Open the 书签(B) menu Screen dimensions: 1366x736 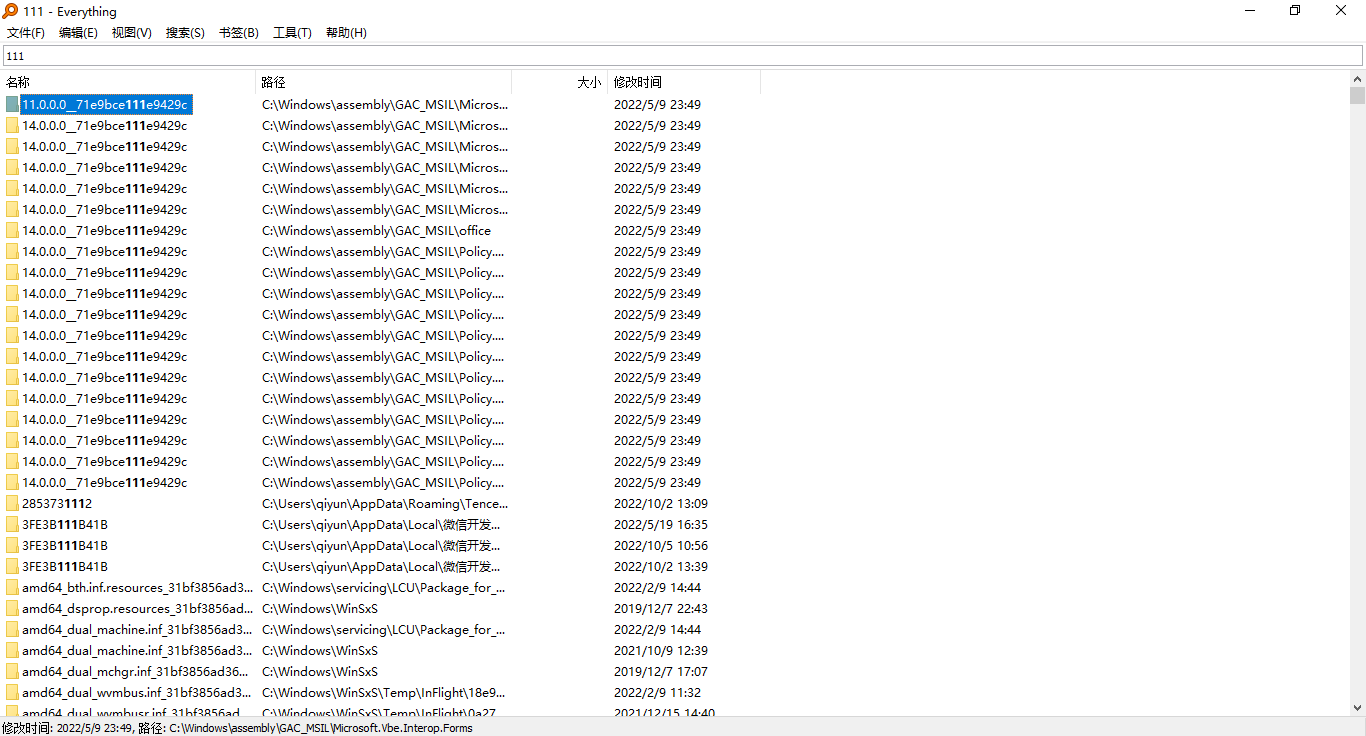point(238,33)
